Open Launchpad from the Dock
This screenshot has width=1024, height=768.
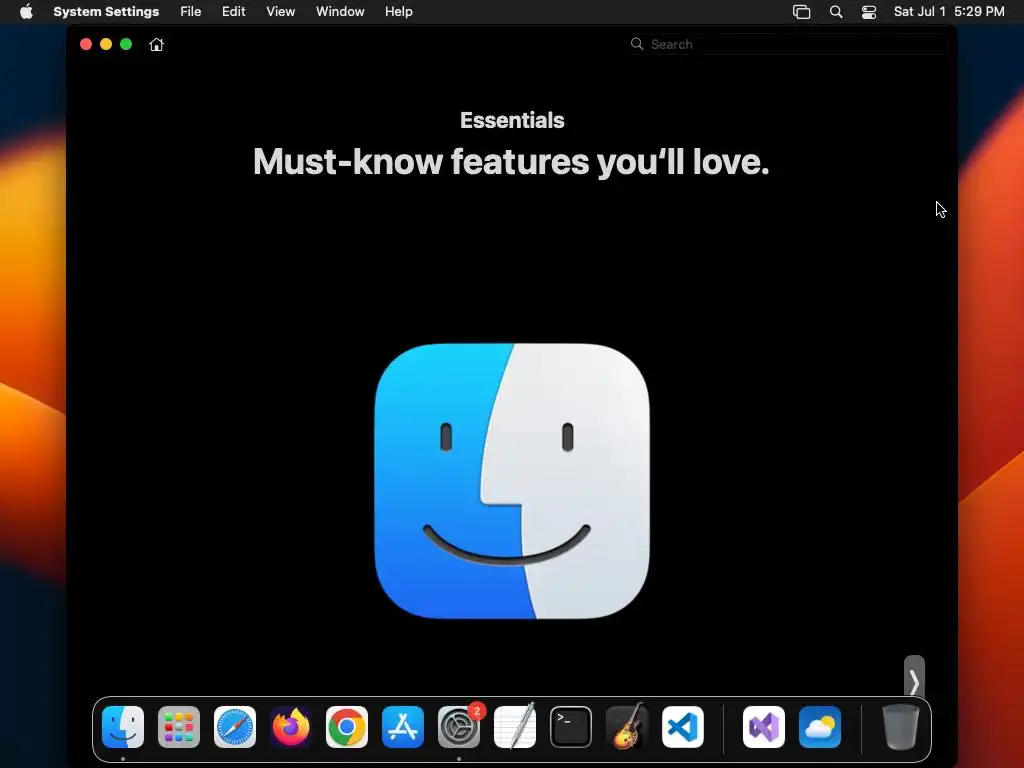(x=179, y=727)
